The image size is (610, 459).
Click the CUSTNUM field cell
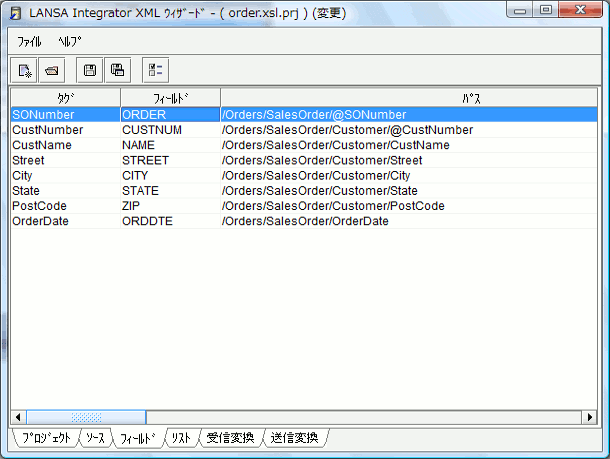coord(170,130)
